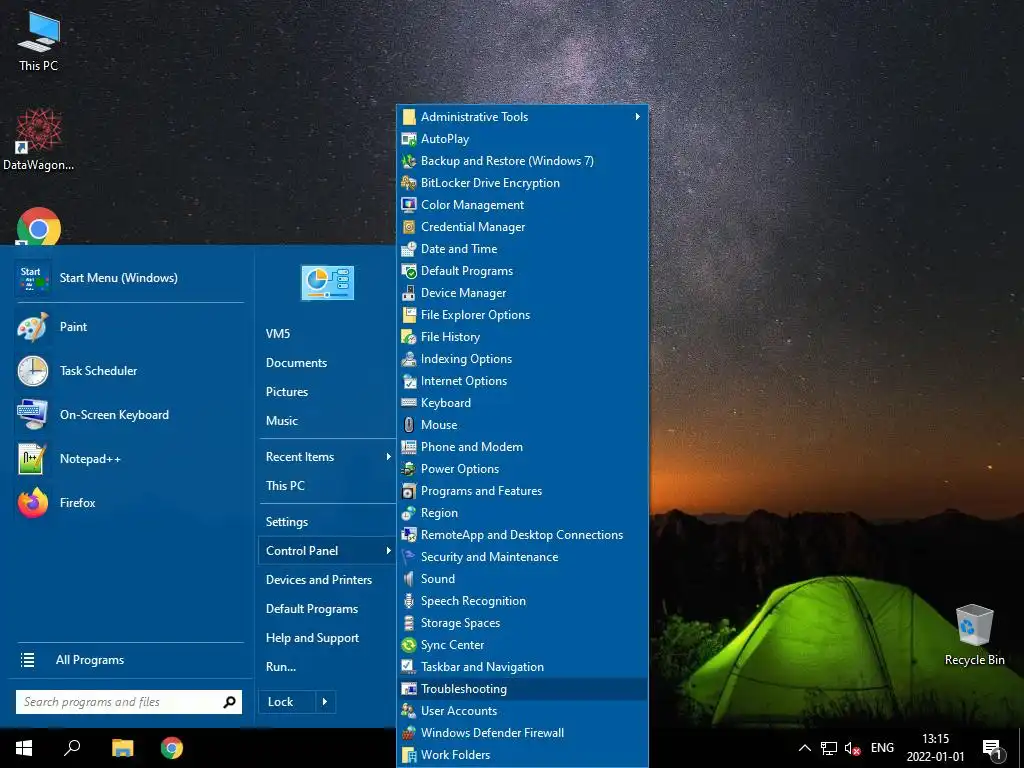The height and width of the screenshot is (768, 1024).
Task: Open the Paint app icon
Action: [x=33, y=327]
